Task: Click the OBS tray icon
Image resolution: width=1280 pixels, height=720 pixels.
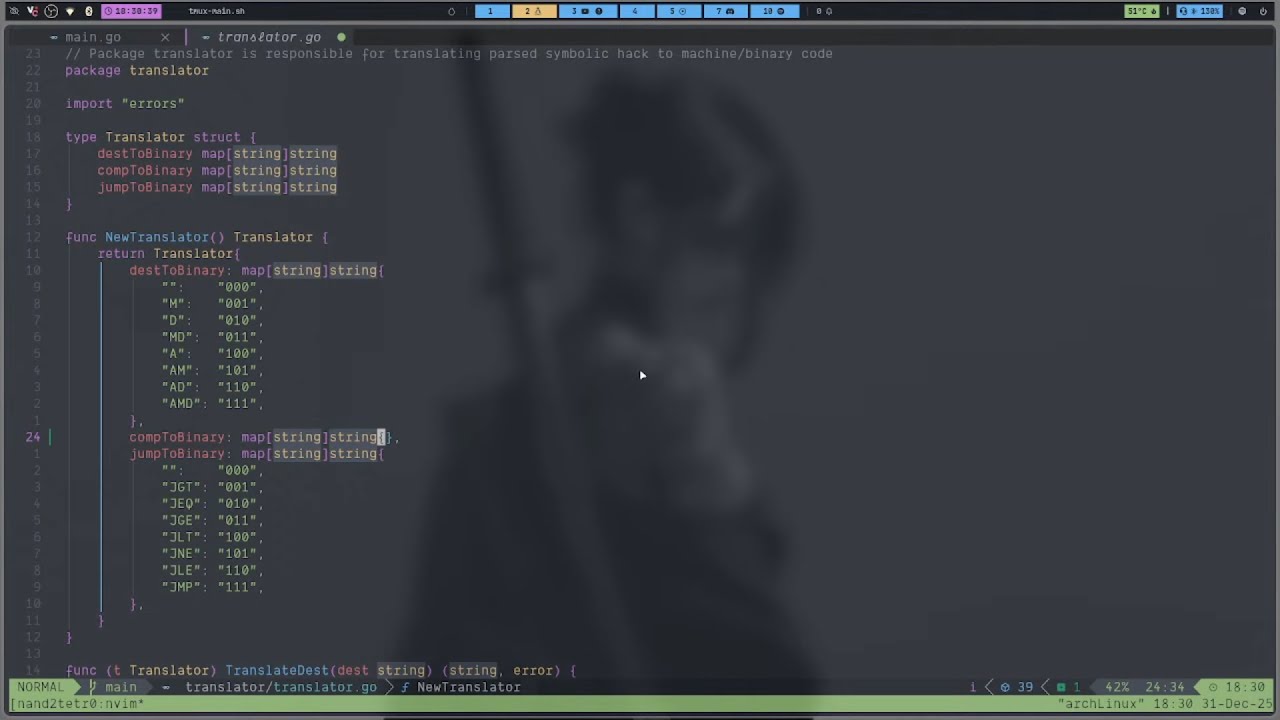Action: [x=51, y=11]
